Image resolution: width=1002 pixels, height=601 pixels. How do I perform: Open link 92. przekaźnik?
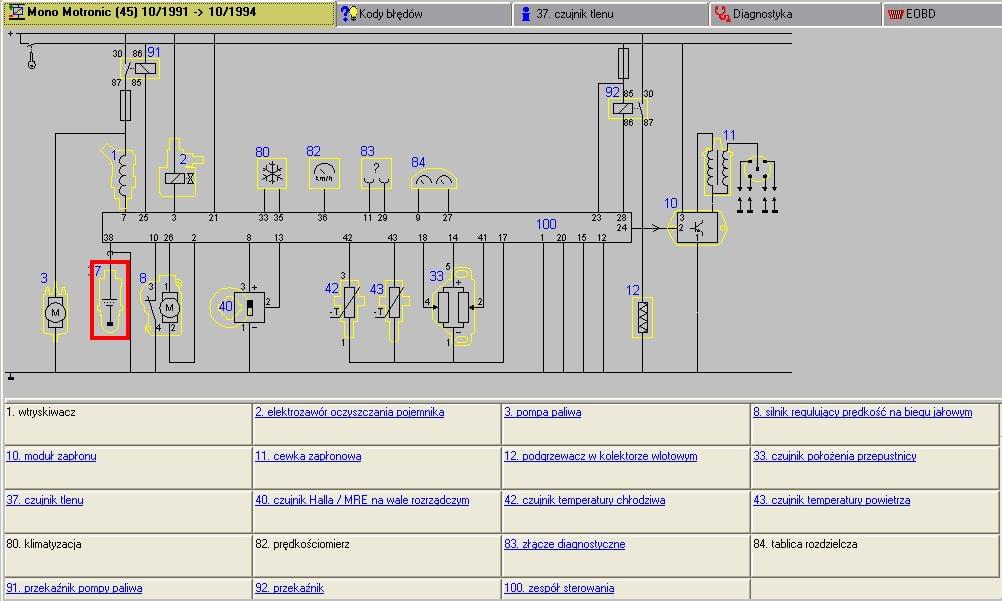click(289, 588)
